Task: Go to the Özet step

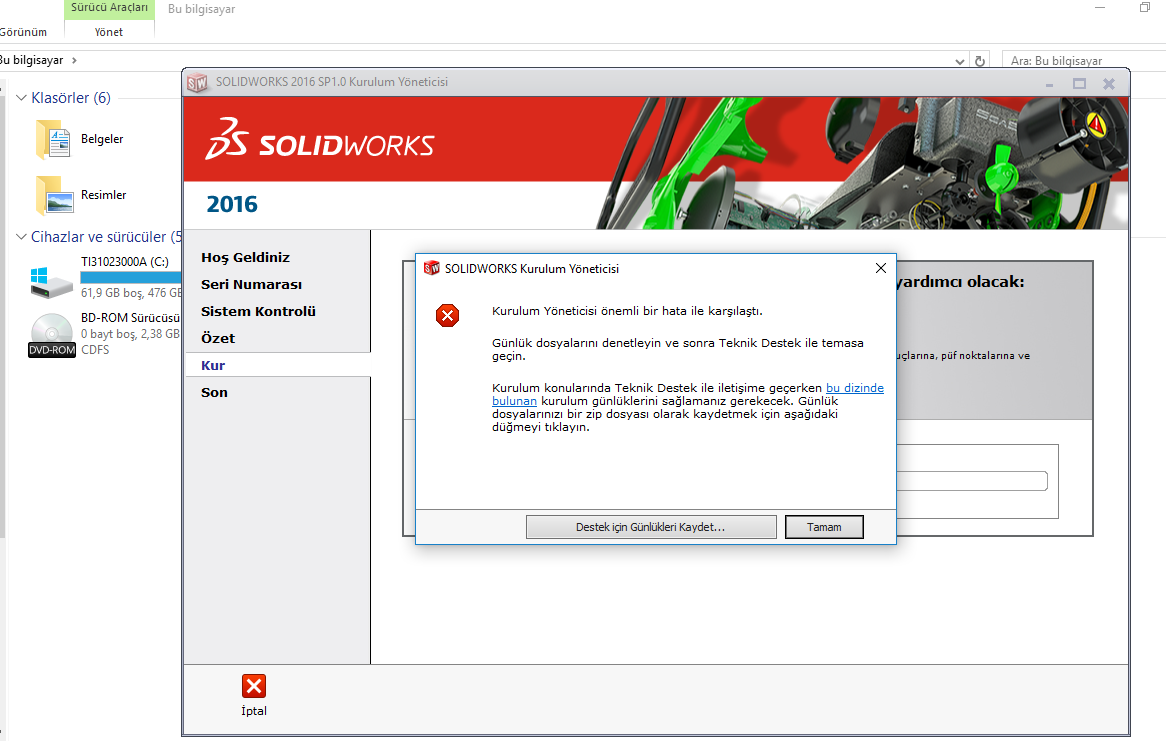Action: point(218,338)
